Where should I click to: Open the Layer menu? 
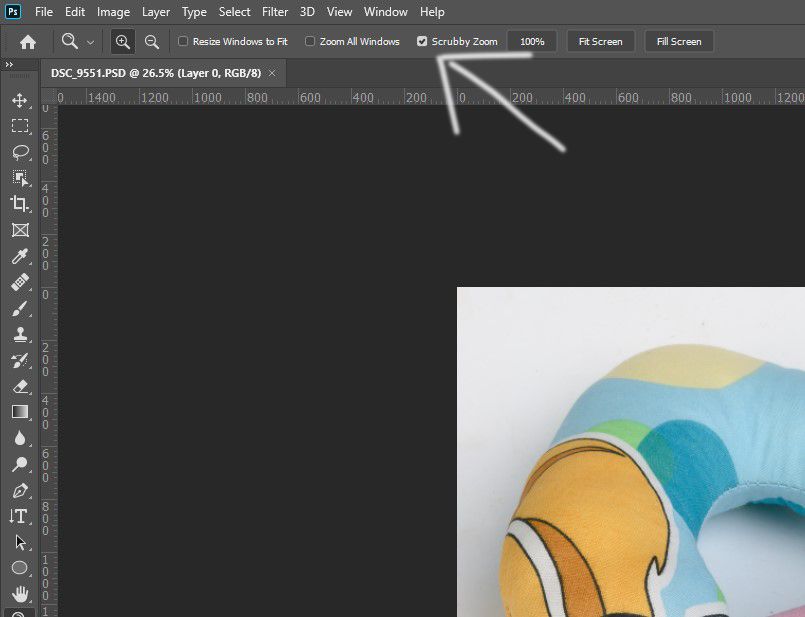pyautogui.click(x=156, y=11)
